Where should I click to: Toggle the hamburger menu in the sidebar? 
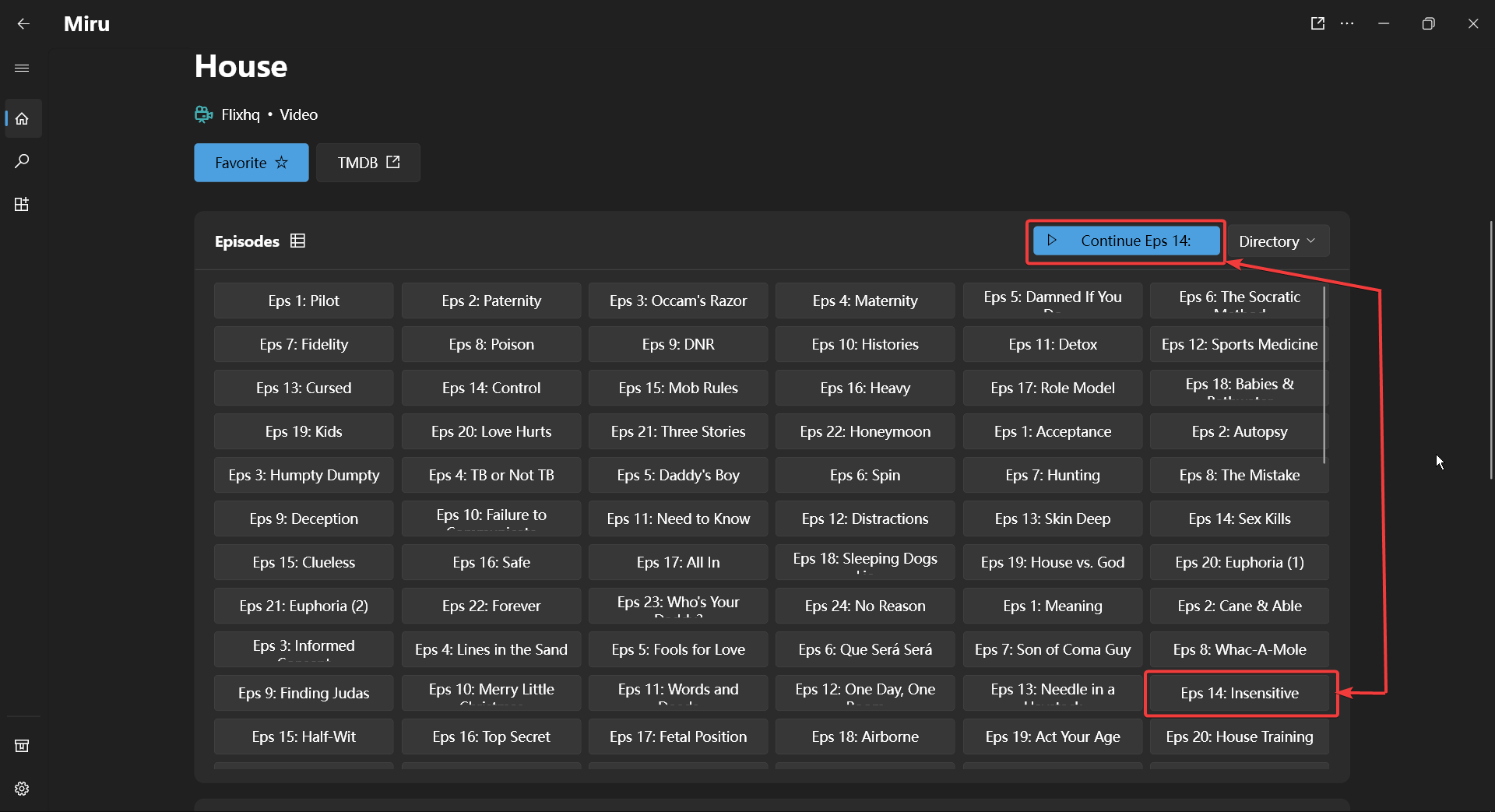pyautogui.click(x=22, y=68)
